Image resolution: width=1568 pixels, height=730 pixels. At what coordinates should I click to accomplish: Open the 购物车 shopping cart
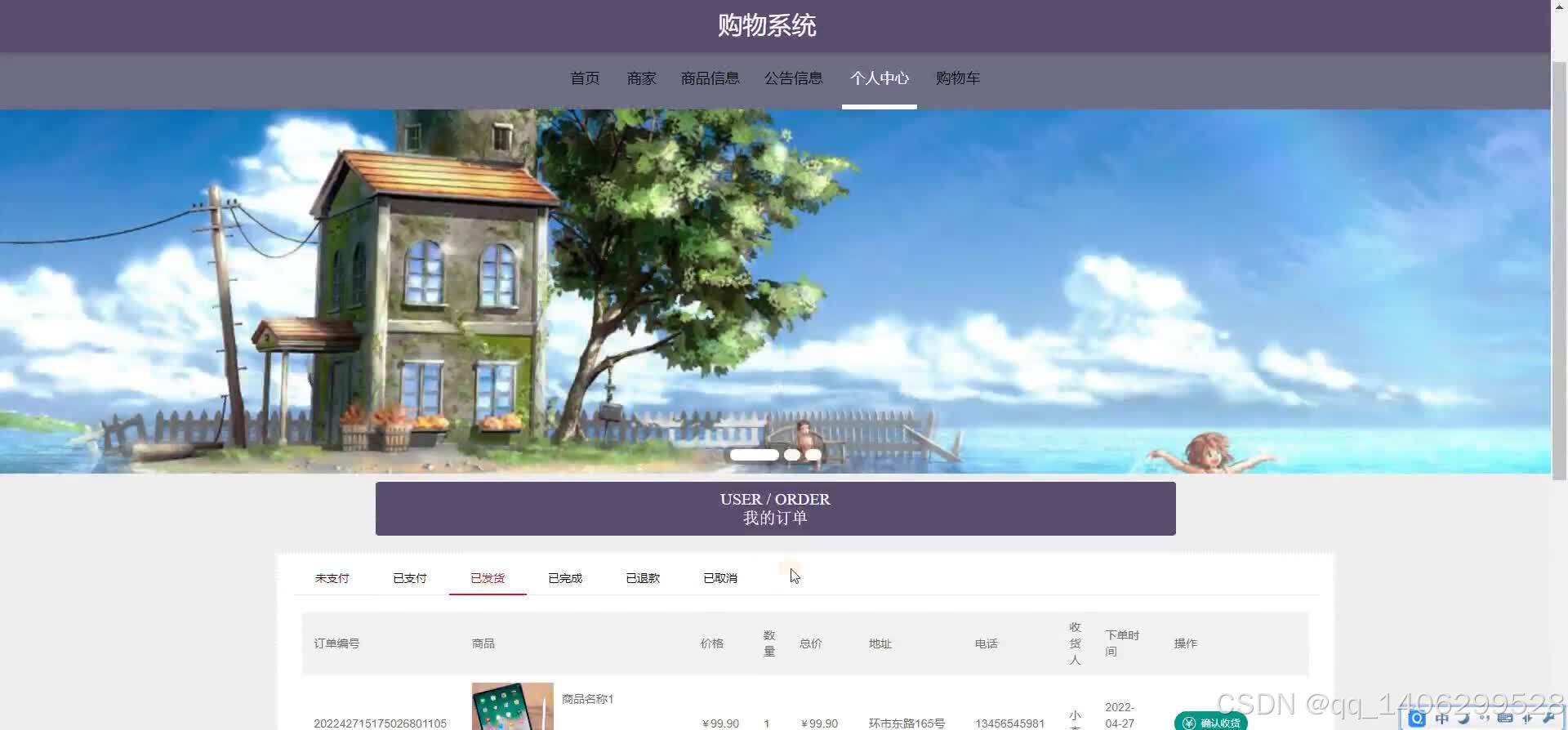[x=958, y=78]
